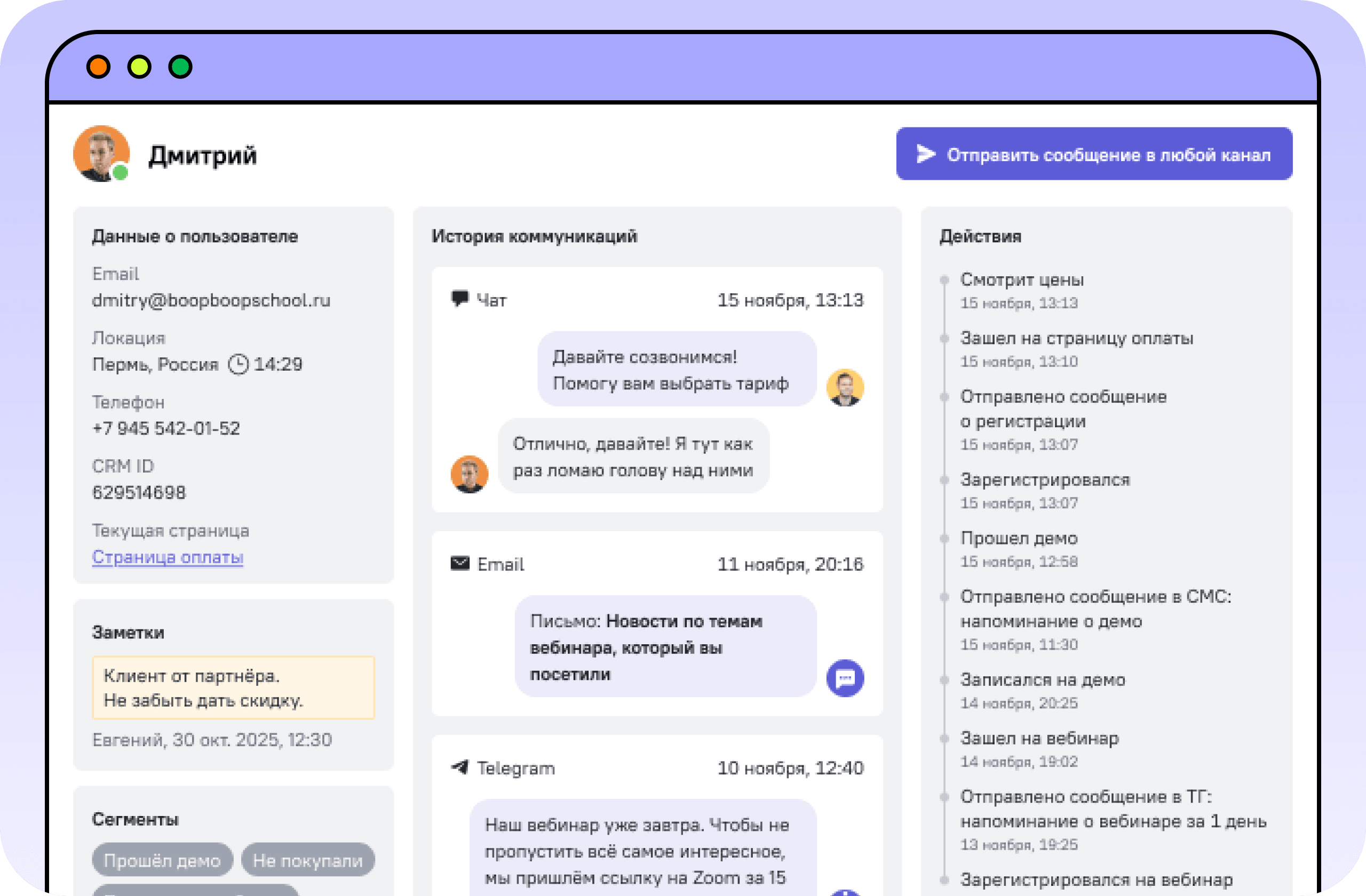Click the Смотрит цены action entry
Viewport: 1366px width, 896px height.
tap(1022, 290)
